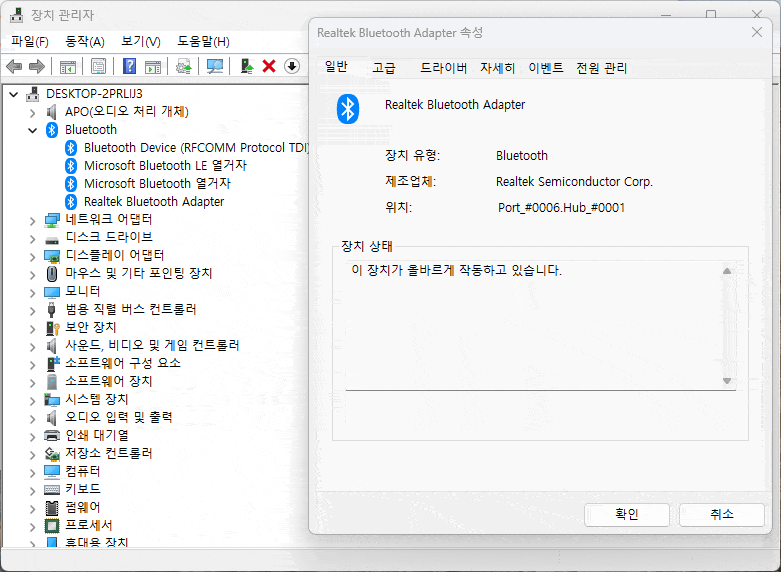Switch to the 드라이버 tab
The height and width of the screenshot is (572, 781).
pos(443,68)
